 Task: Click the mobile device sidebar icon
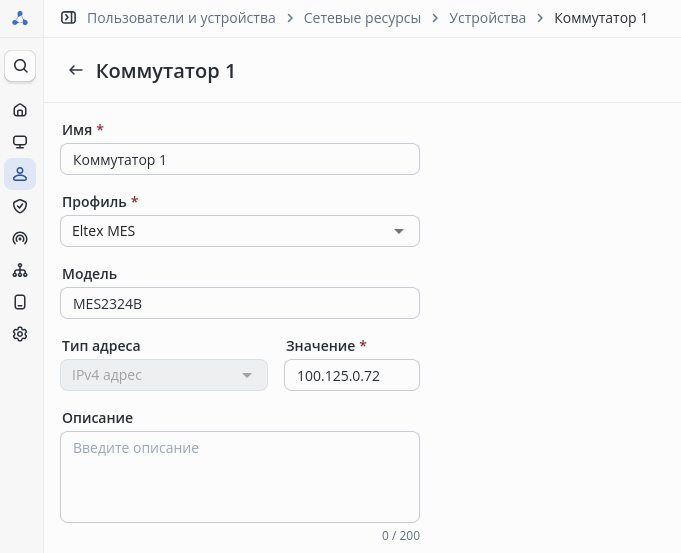20,302
